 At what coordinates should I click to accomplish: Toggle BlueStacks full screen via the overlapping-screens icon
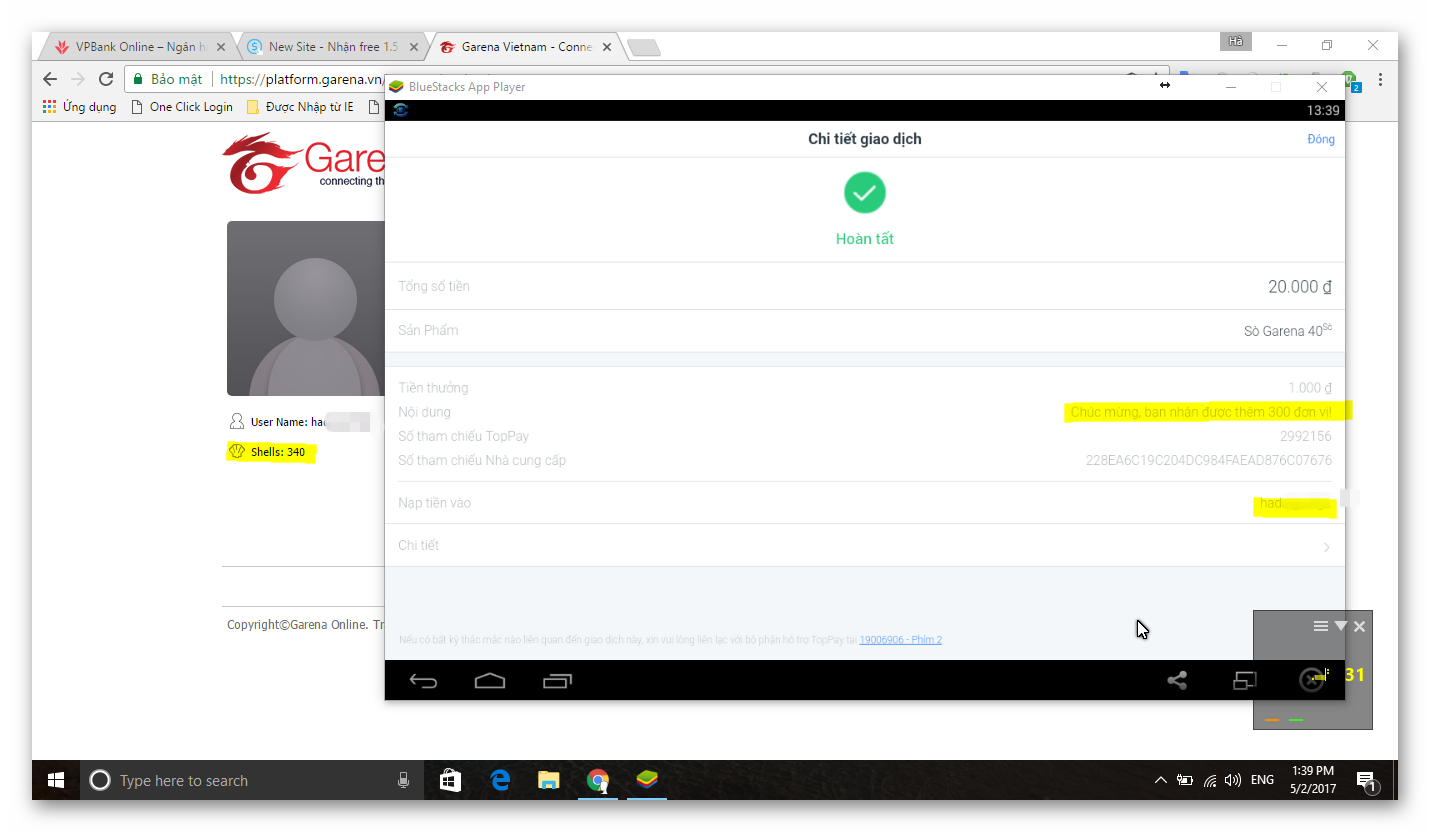pyautogui.click(x=1245, y=681)
